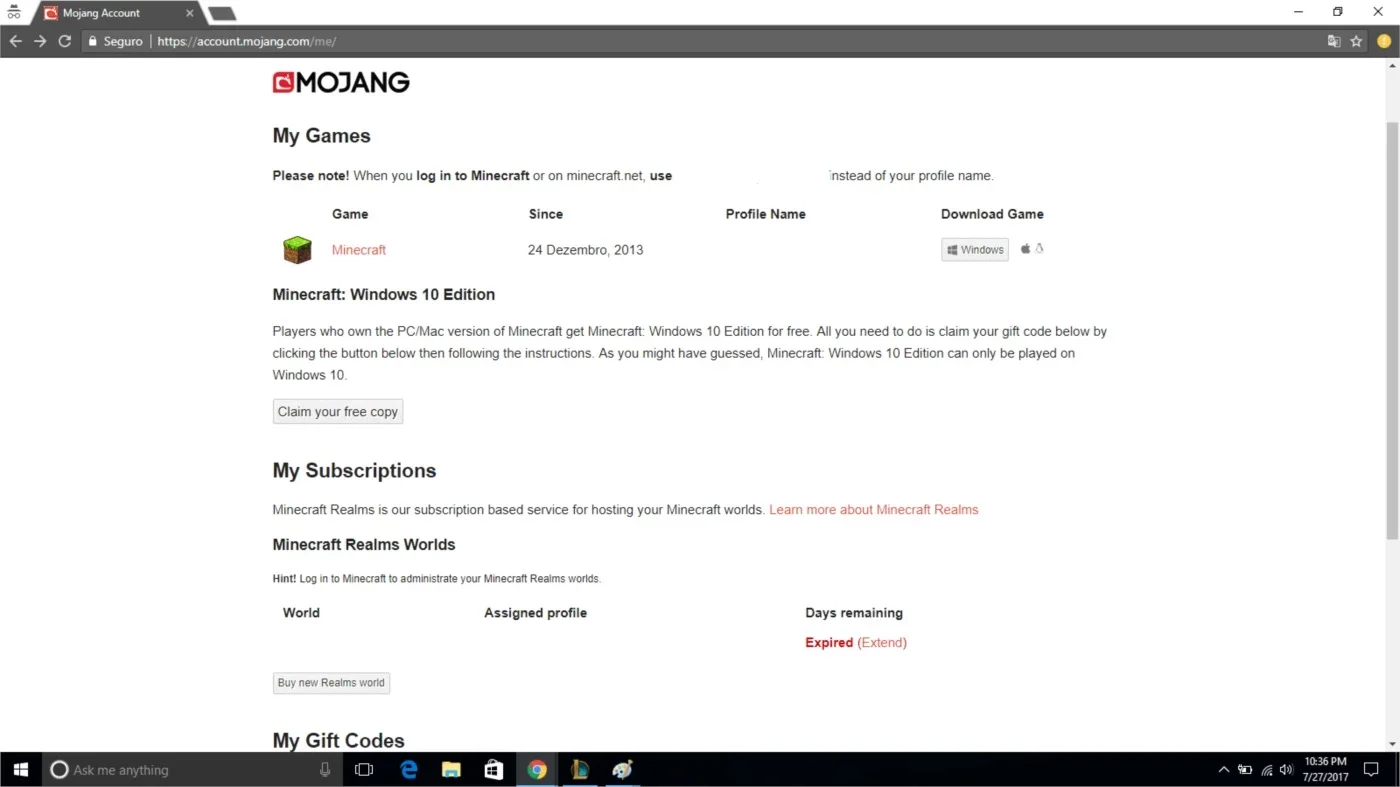The width and height of the screenshot is (1400, 787).
Task: Open the volume control in system tray
Action: point(1286,770)
